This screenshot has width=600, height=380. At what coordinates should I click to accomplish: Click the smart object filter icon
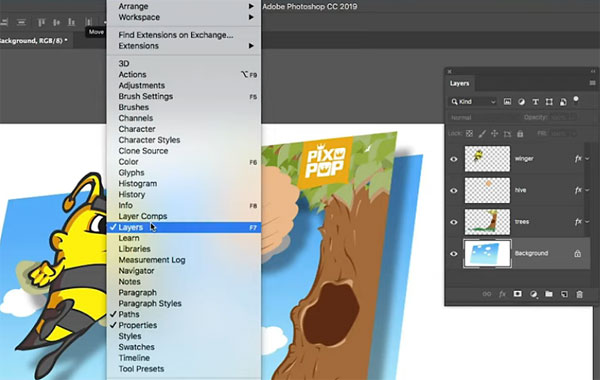pos(563,102)
